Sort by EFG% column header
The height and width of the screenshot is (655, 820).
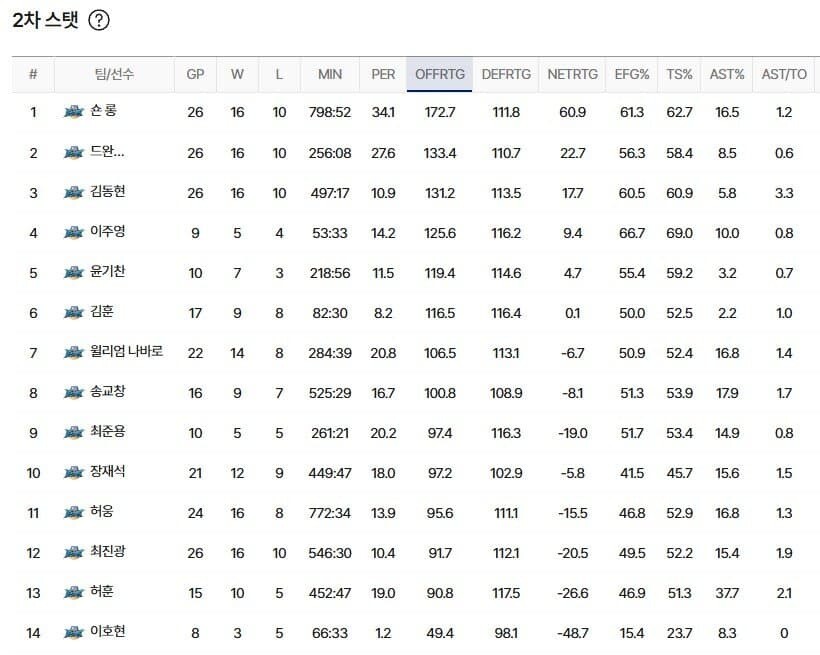point(632,74)
